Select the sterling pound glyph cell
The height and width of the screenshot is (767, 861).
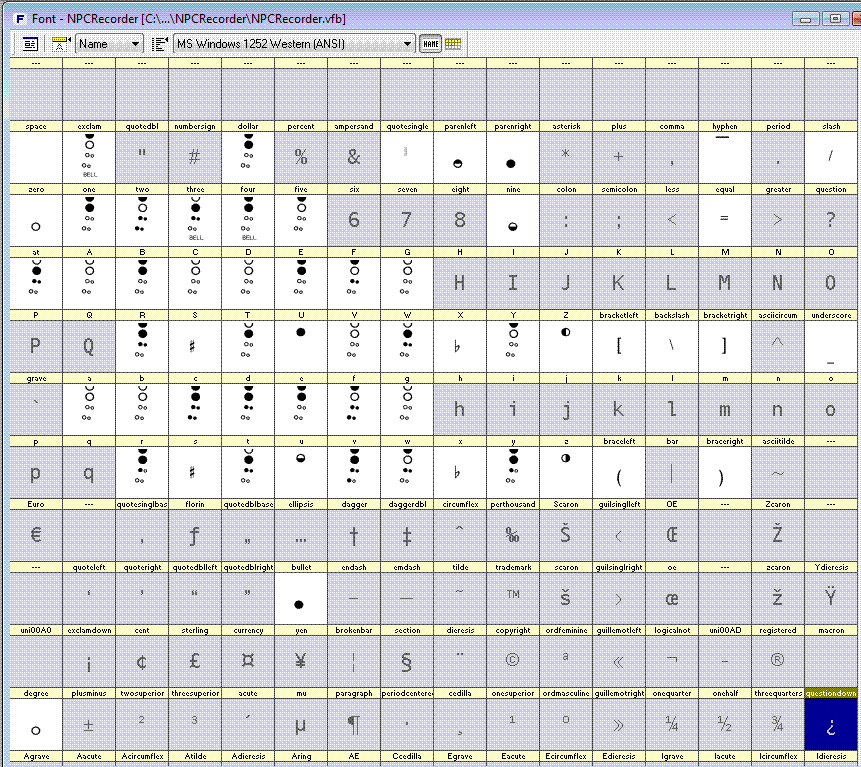click(195, 661)
